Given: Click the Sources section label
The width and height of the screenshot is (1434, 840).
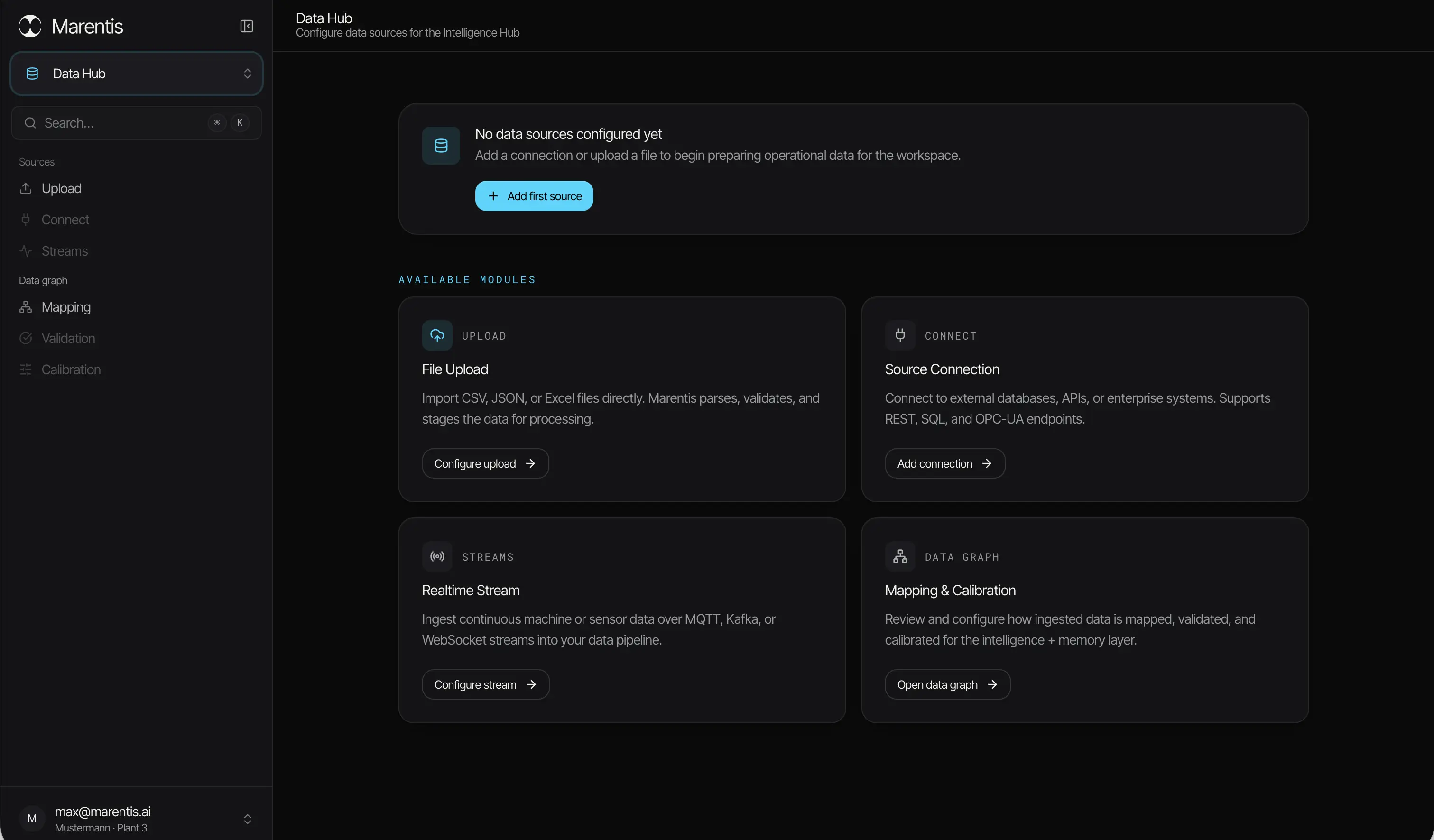Looking at the screenshot, I should coord(37,162).
